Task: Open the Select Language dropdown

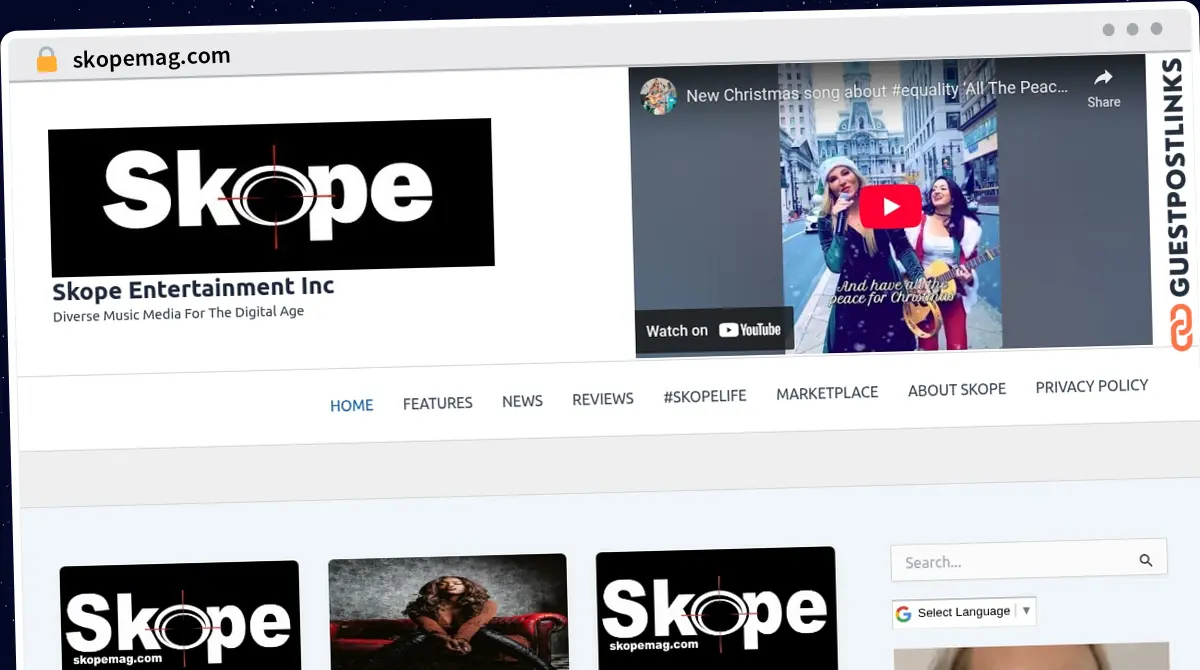Action: [x=964, y=612]
